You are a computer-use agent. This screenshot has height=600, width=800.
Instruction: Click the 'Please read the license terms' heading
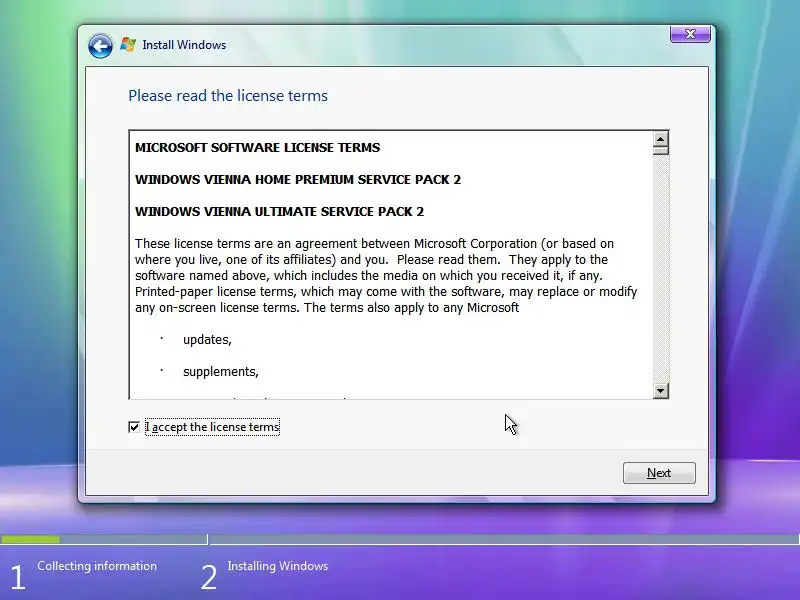click(228, 96)
